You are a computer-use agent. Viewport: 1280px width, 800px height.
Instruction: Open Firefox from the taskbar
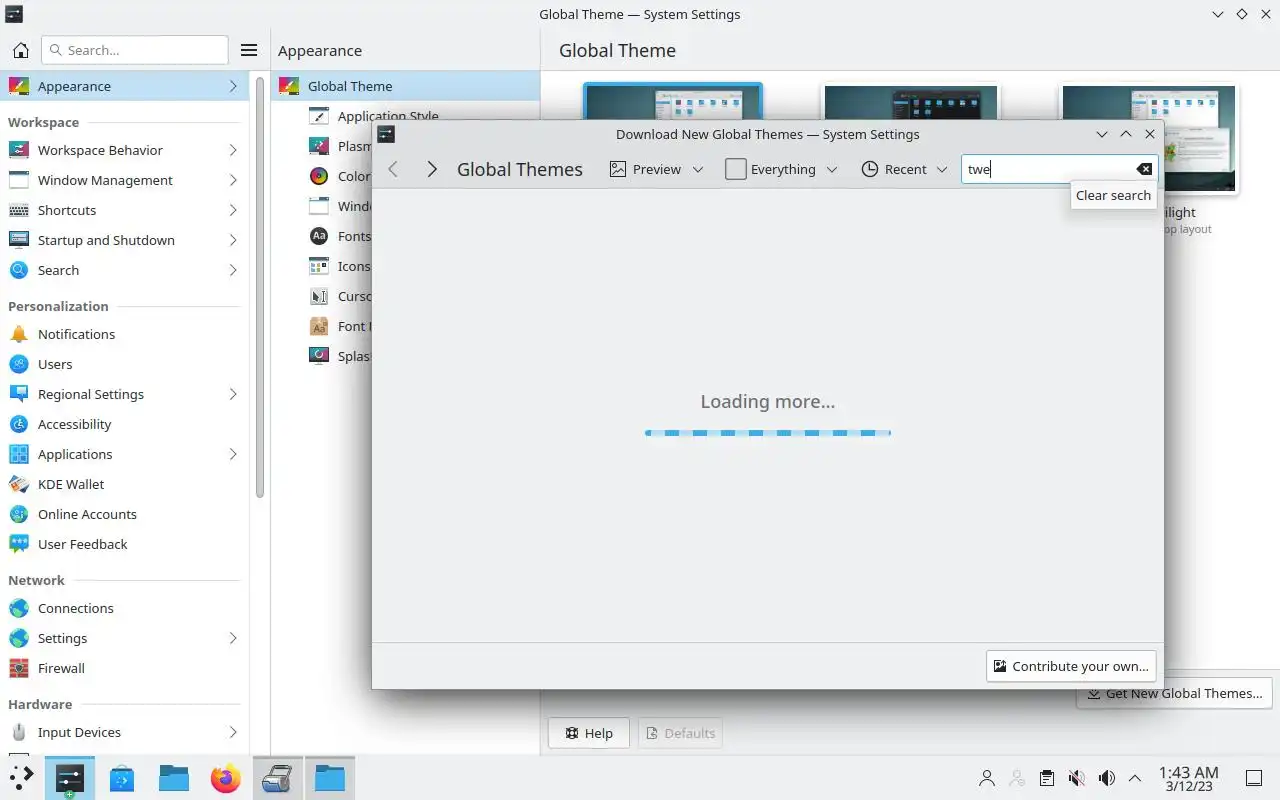click(x=226, y=777)
